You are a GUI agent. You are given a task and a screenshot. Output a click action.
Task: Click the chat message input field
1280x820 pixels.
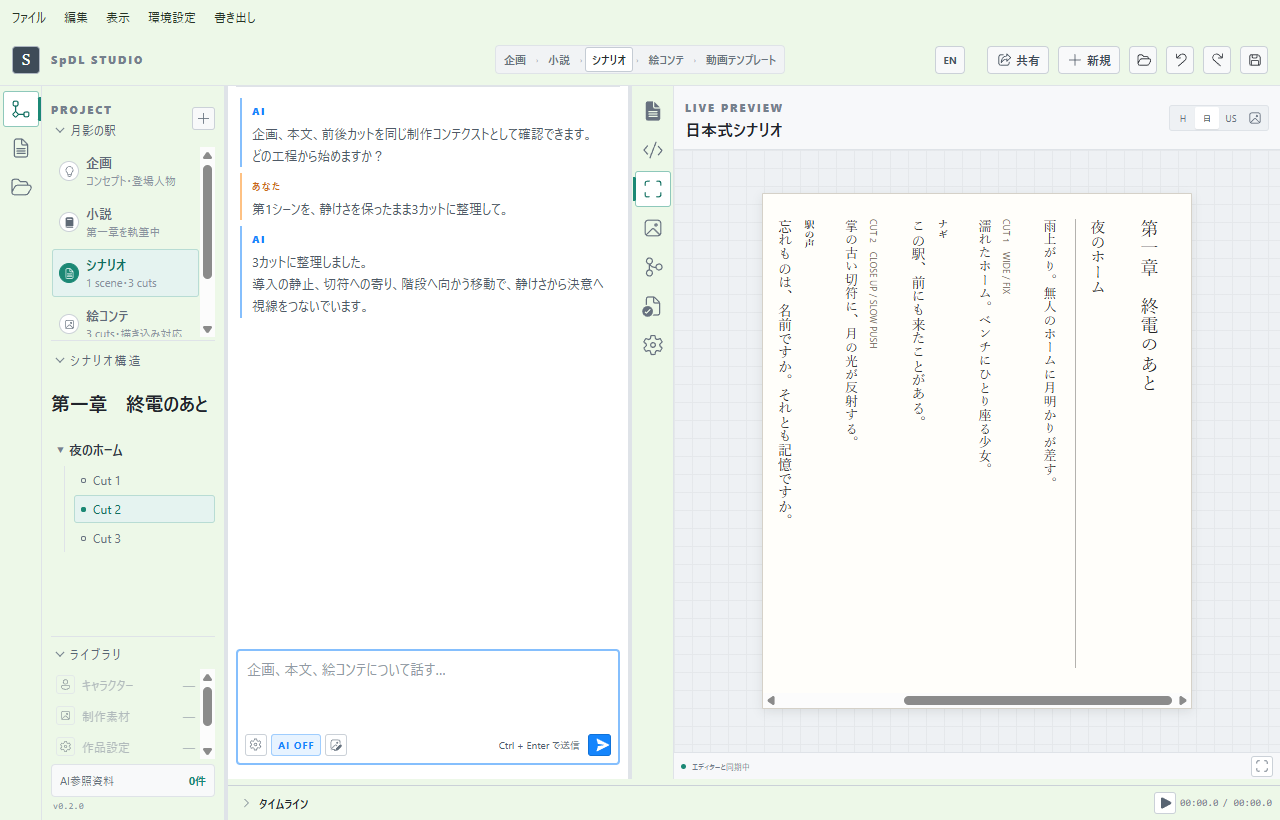click(x=428, y=691)
